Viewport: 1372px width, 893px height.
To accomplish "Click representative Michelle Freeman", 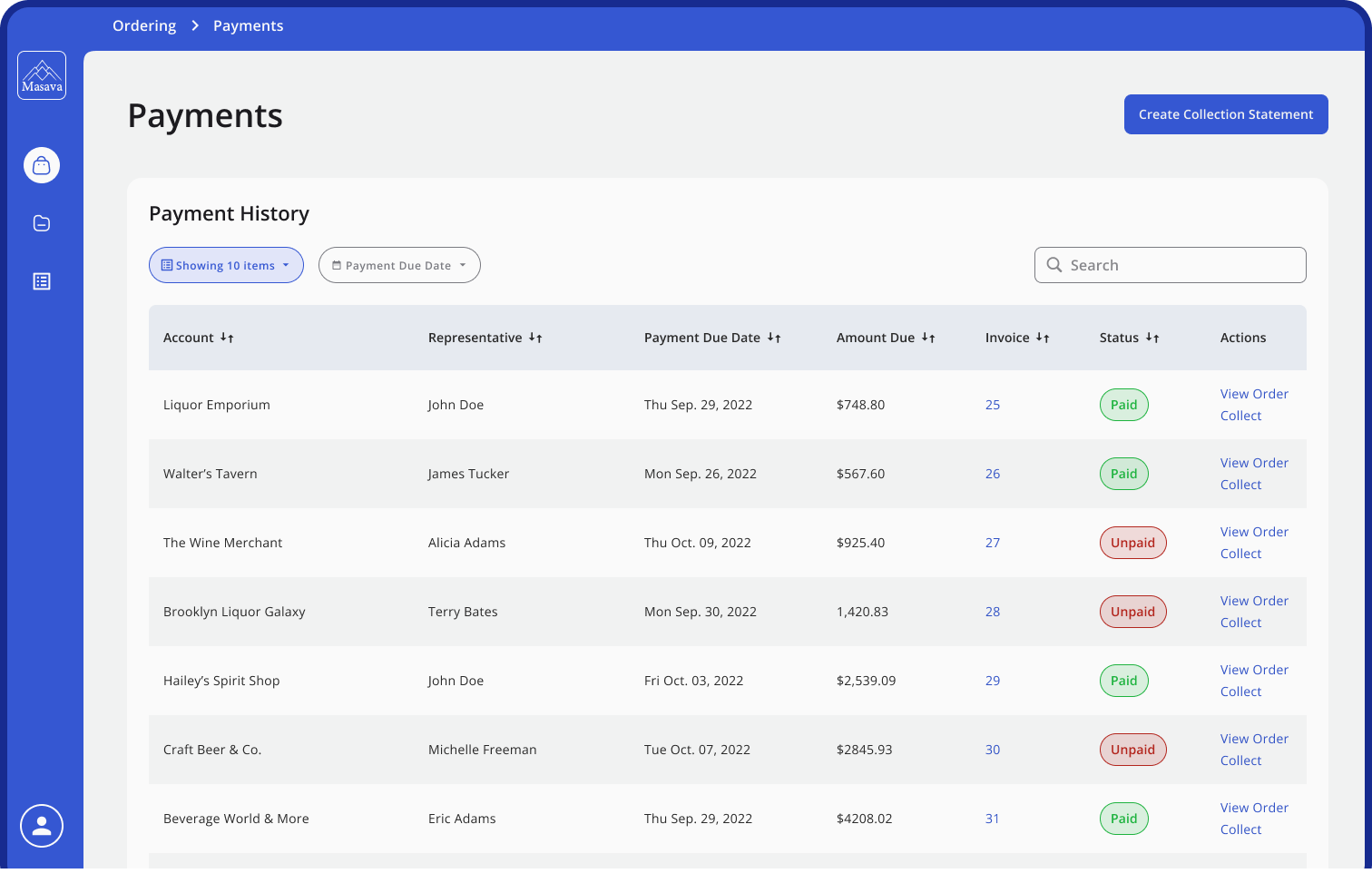I will [483, 750].
